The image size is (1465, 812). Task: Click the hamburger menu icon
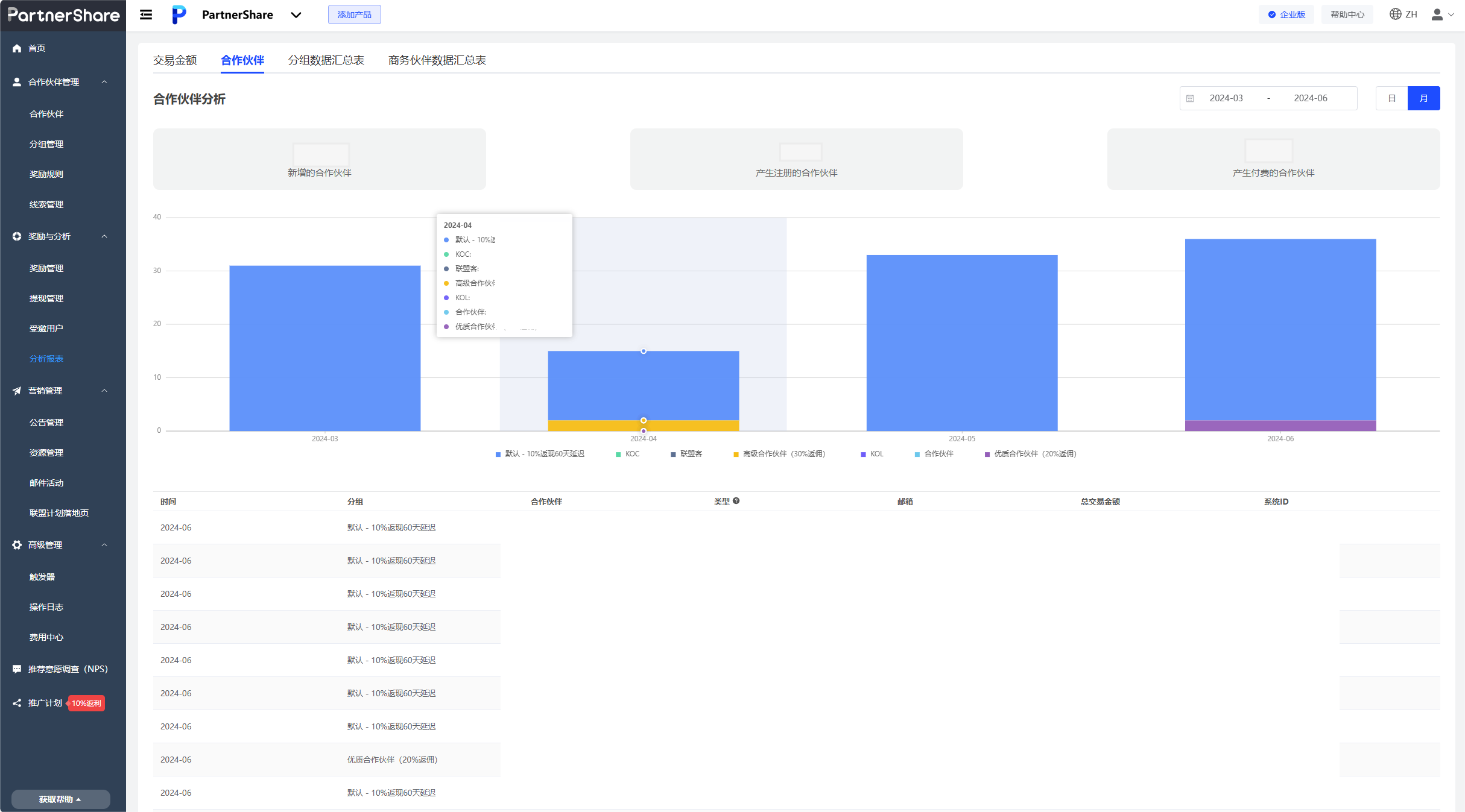146,14
